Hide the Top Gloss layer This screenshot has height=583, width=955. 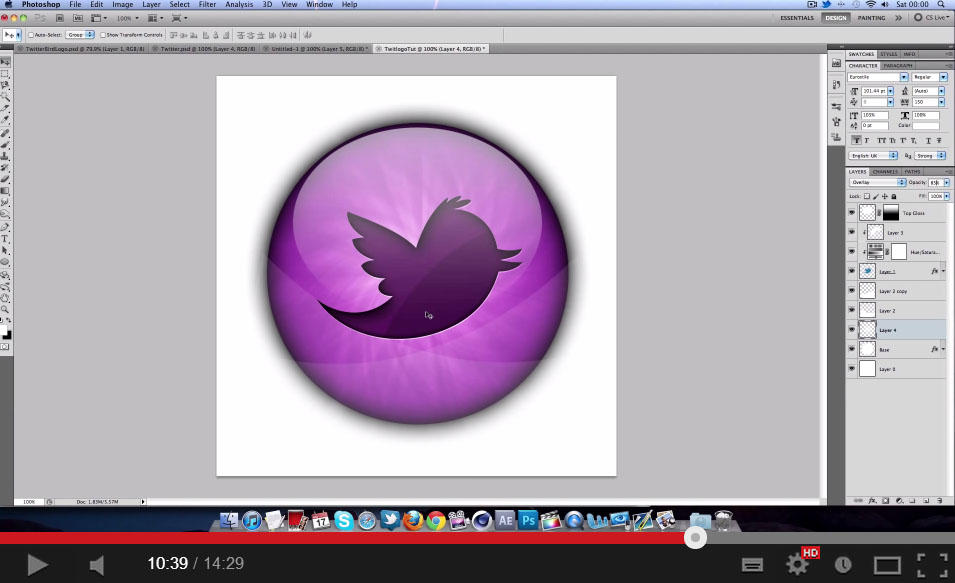(852, 213)
